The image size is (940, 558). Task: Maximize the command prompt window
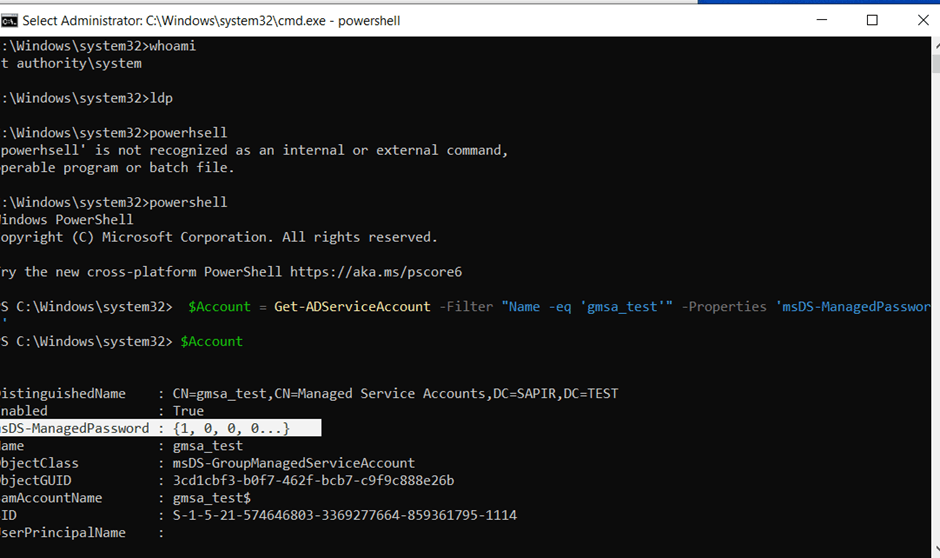point(872,19)
